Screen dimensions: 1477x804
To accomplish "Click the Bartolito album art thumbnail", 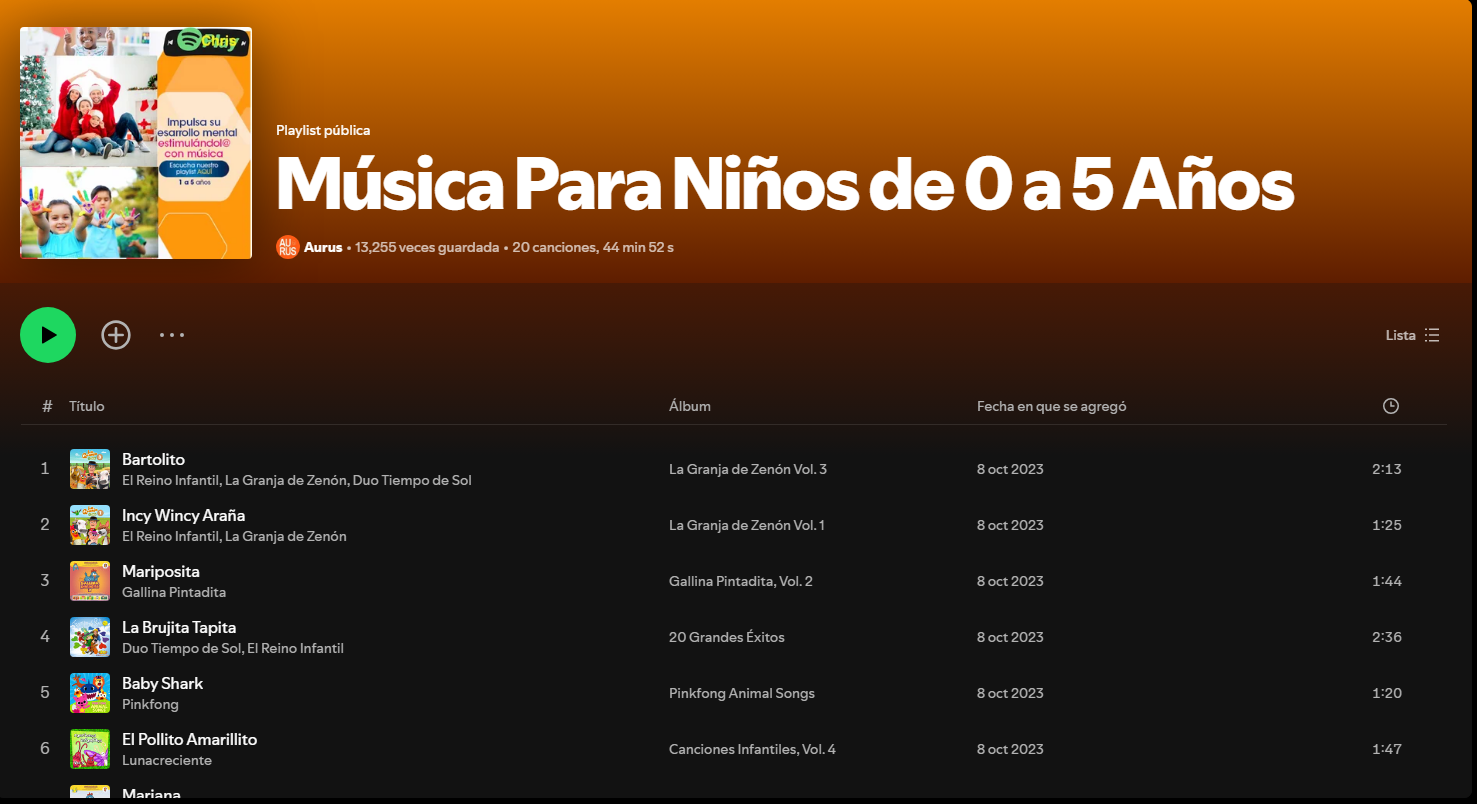I will 90,469.
